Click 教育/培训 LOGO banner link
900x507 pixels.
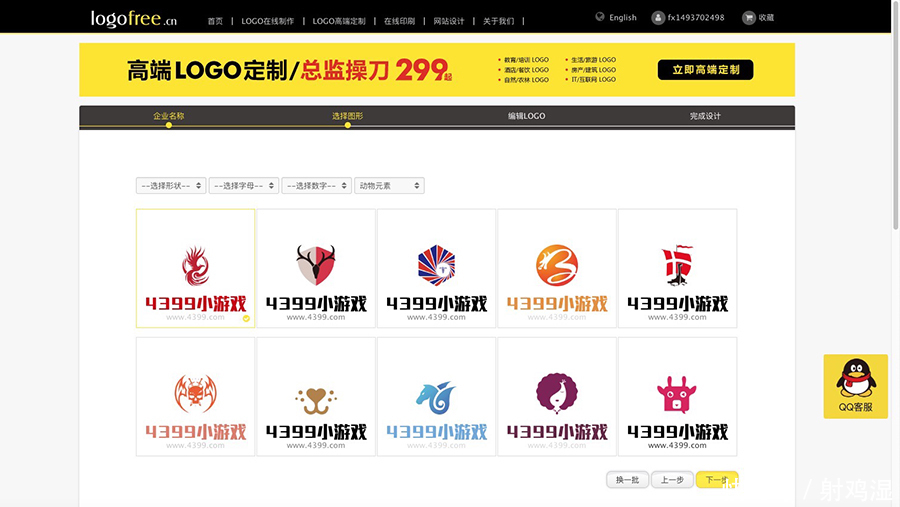pyautogui.click(x=526, y=60)
